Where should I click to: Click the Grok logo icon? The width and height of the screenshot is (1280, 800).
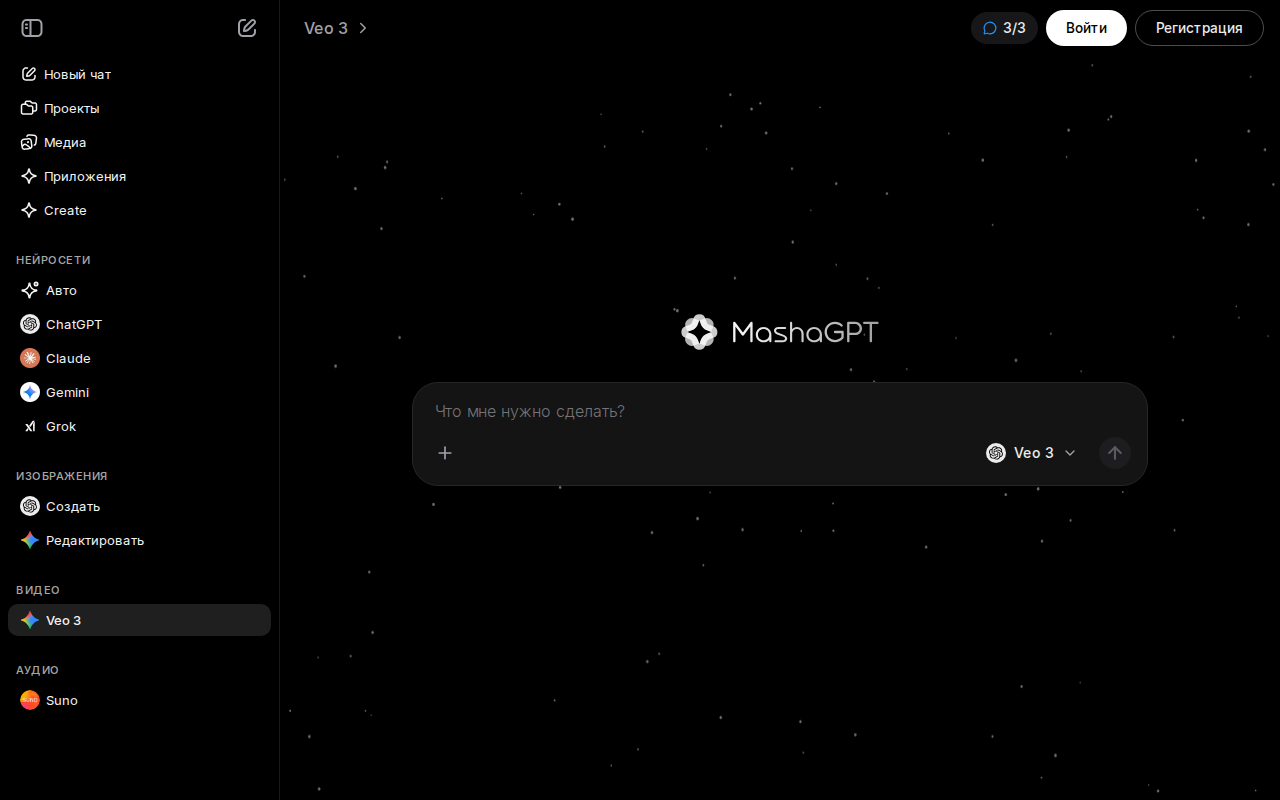coord(30,426)
